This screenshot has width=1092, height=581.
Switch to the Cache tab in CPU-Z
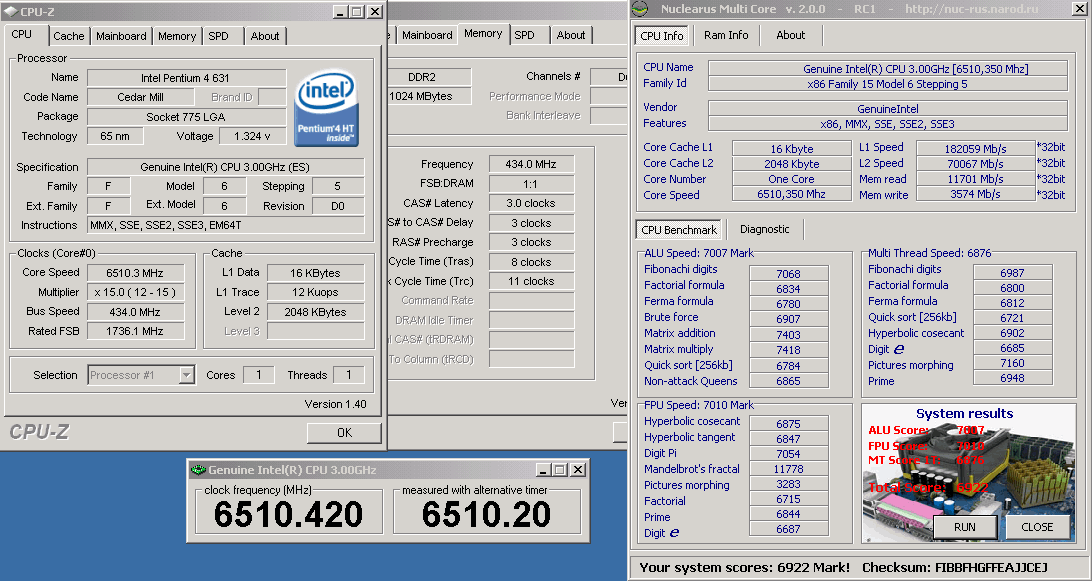click(x=68, y=36)
